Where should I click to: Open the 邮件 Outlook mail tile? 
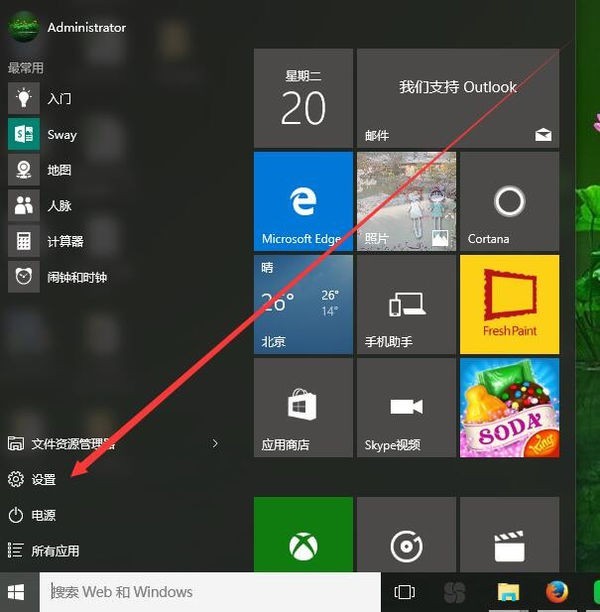click(x=458, y=98)
